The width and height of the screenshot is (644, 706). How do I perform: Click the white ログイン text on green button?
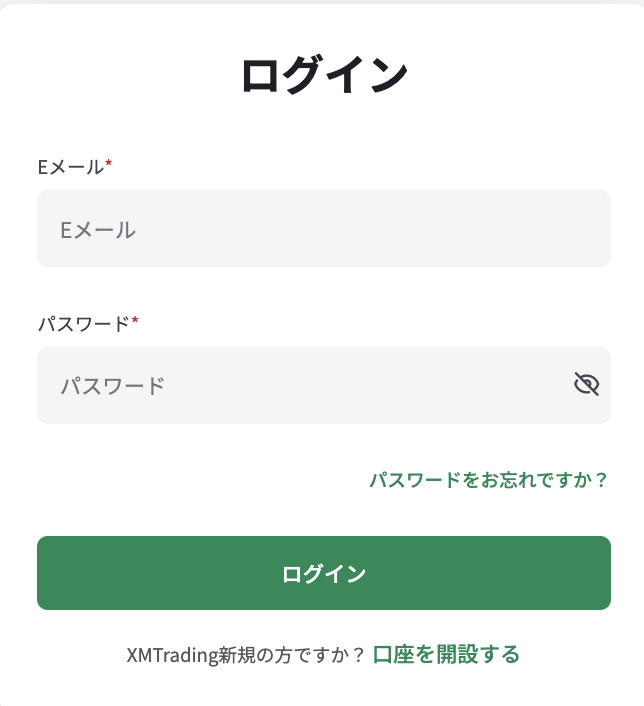(324, 574)
